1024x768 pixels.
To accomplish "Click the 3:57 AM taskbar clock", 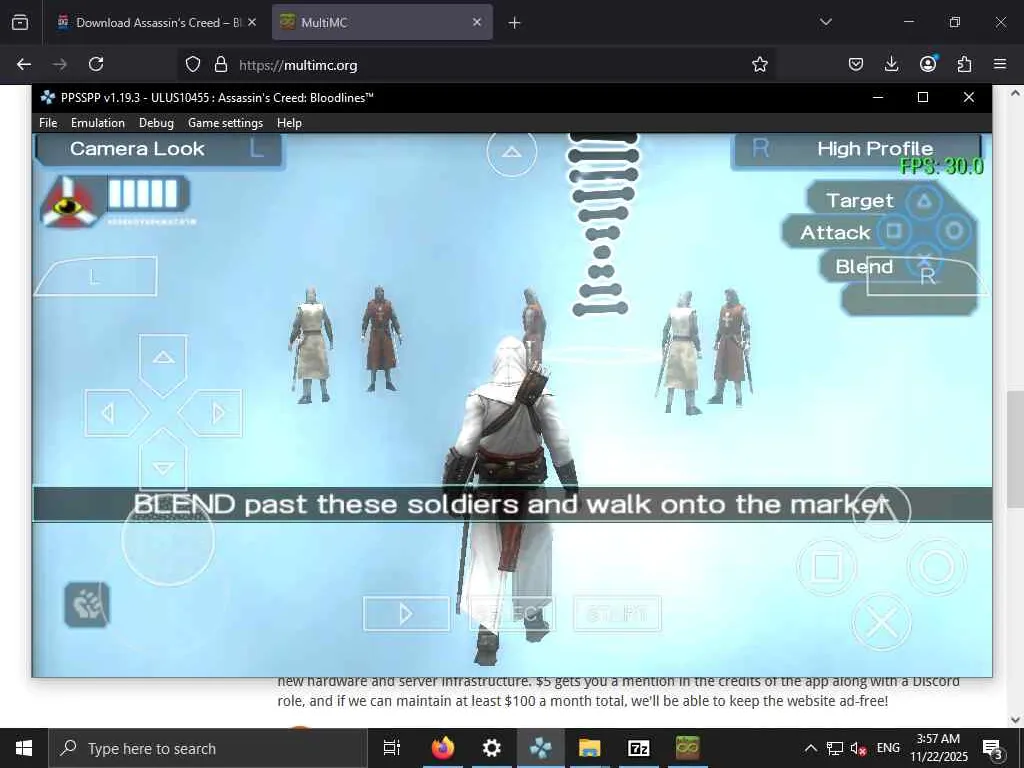I will click(x=938, y=748).
